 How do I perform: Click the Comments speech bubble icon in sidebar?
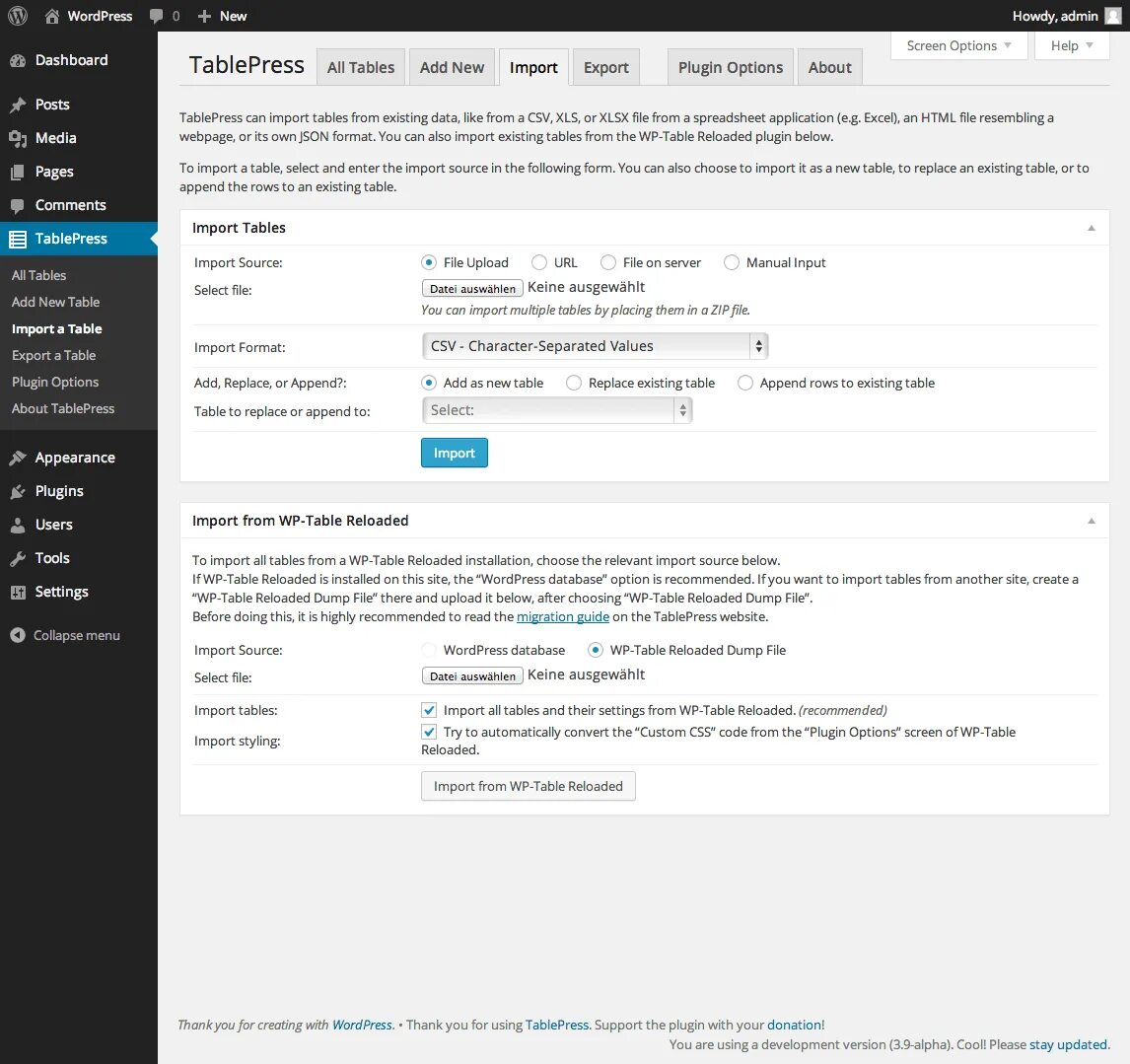point(18,205)
